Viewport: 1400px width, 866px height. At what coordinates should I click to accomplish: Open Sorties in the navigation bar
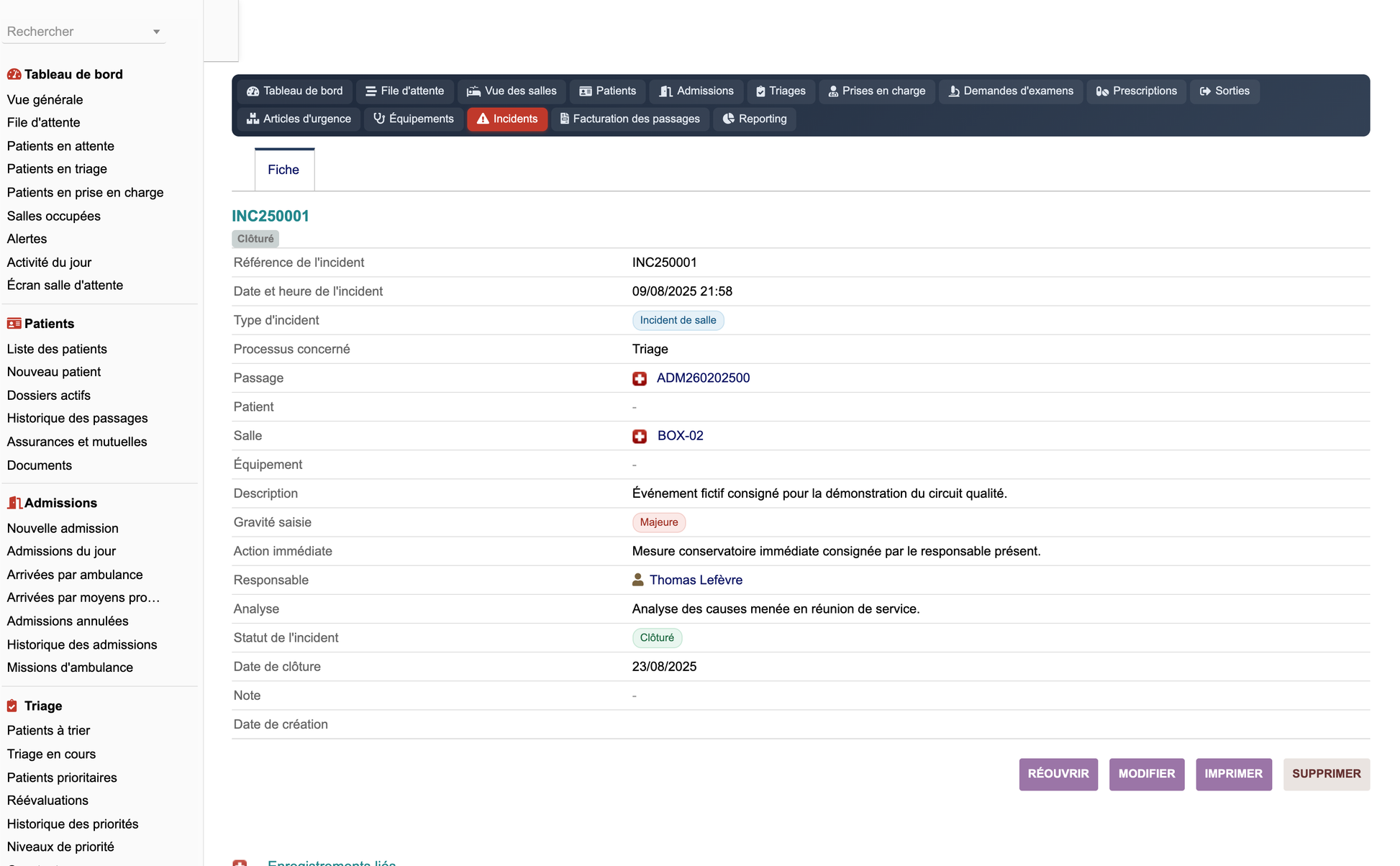click(1224, 91)
